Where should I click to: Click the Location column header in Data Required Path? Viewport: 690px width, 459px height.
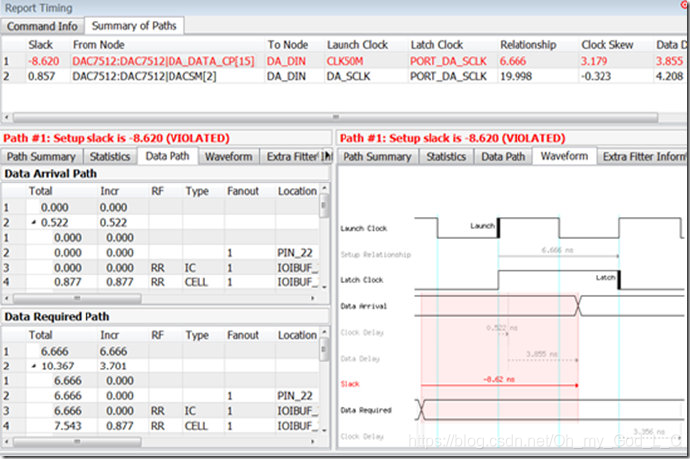tap(297, 335)
